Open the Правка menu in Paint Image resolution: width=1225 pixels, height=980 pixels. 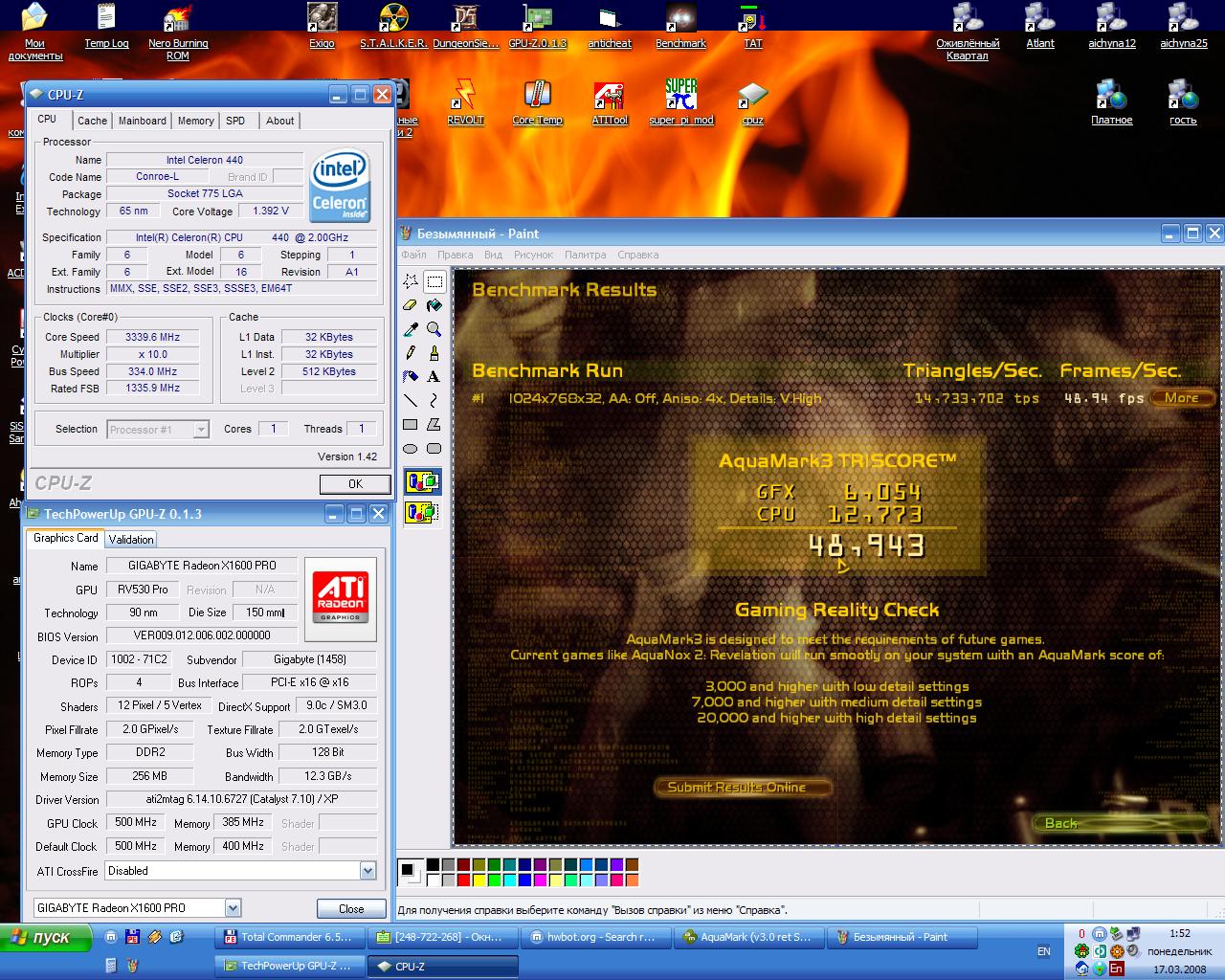(455, 255)
